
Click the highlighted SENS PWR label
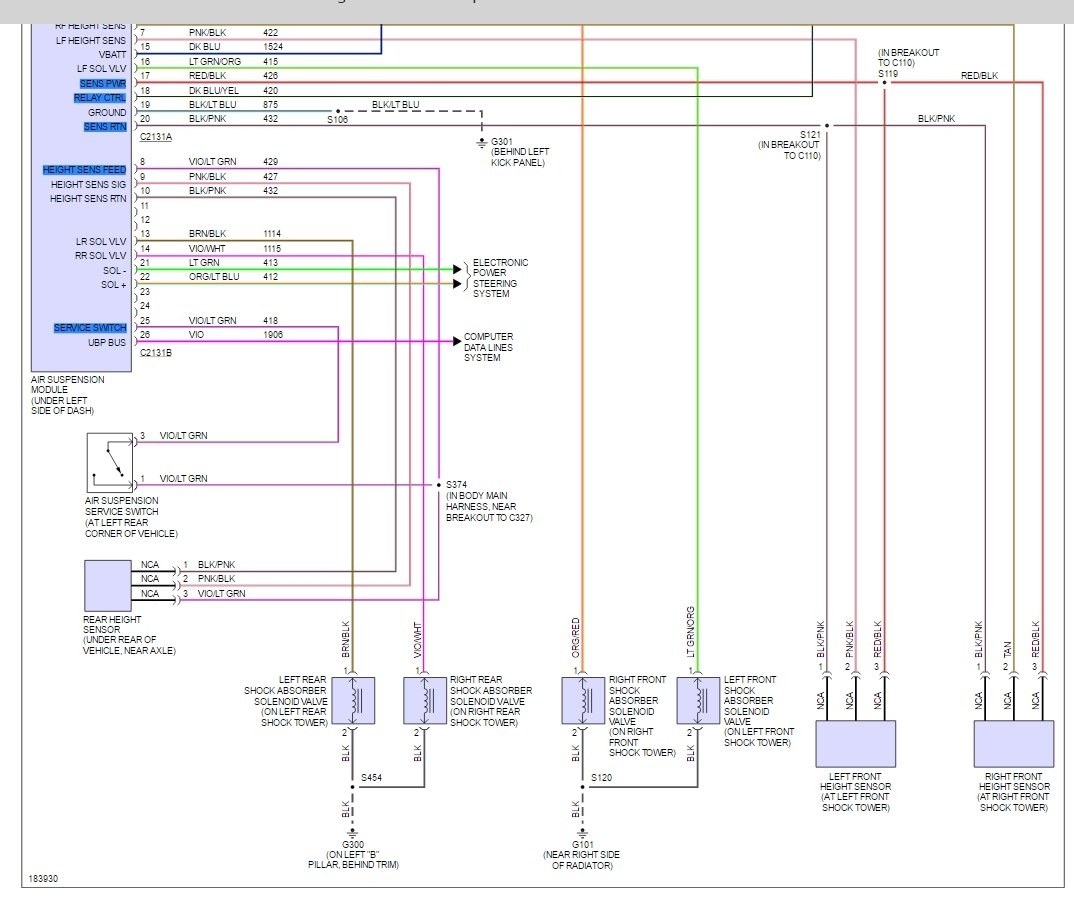[103, 84]
